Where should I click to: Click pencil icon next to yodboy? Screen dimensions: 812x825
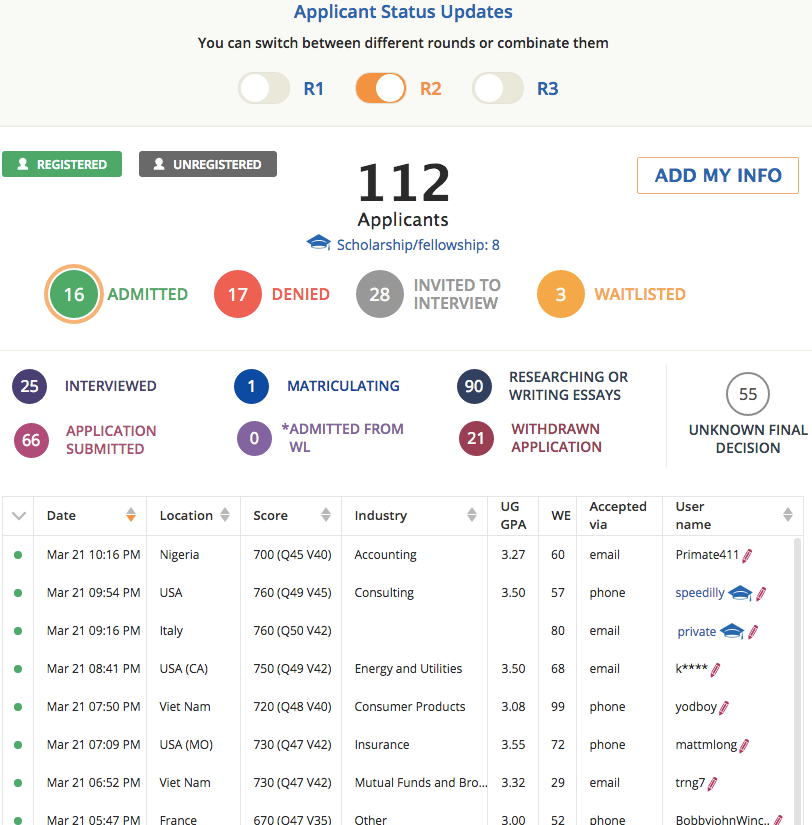tap(724, 707)
